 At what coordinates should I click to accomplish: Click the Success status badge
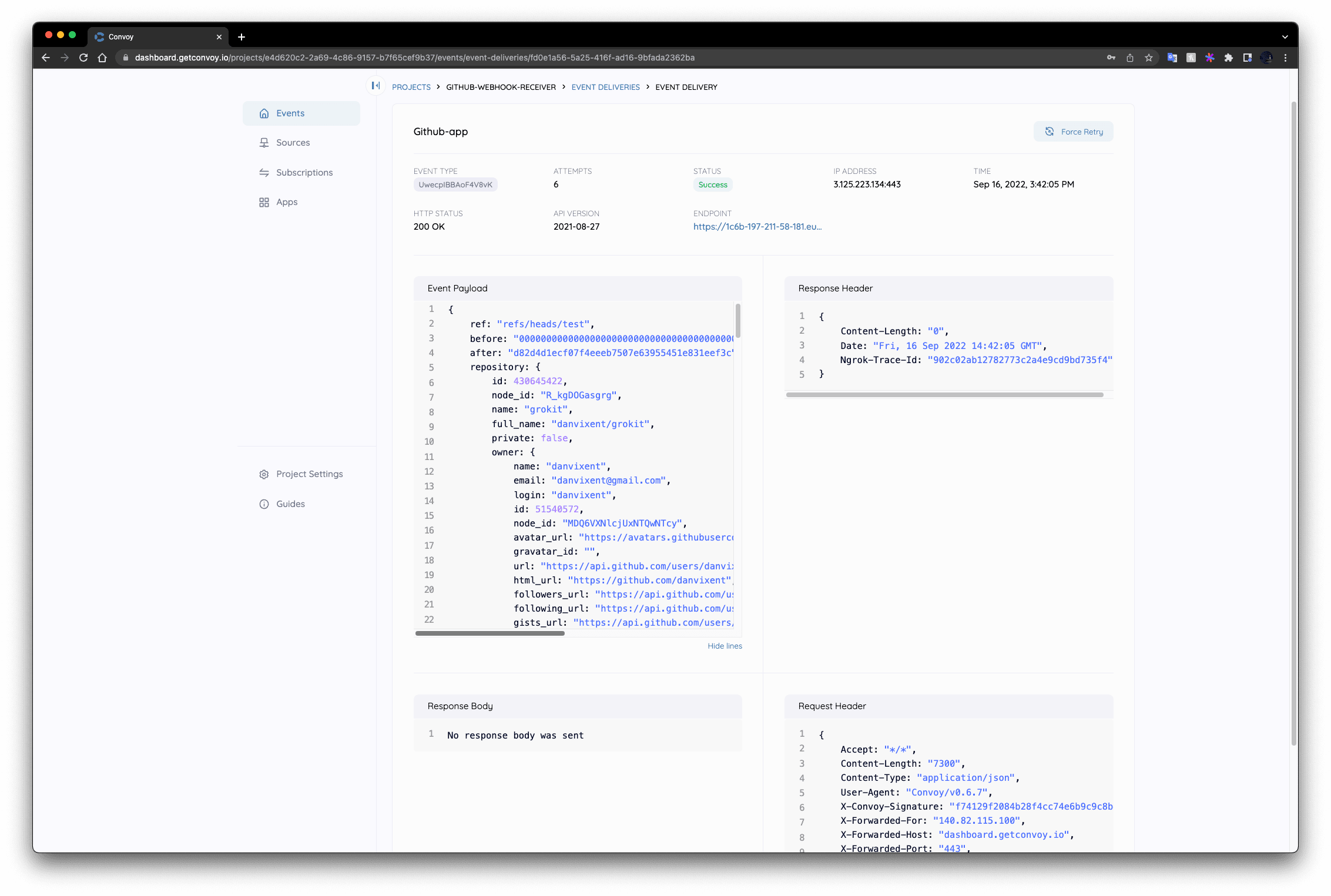(x=713, y=184)
